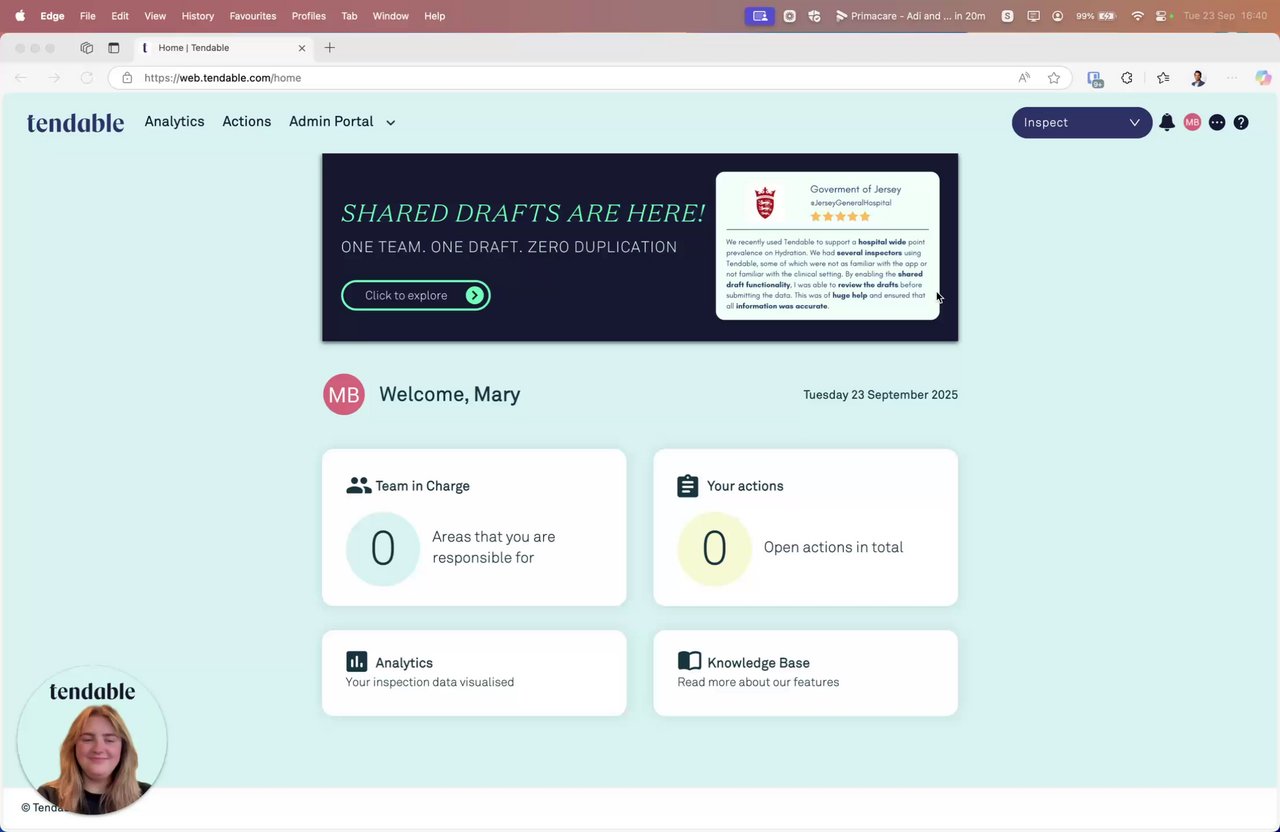This screenshot has width=1280, height=832.
Task: Open the History menu in menu bar
Action: 198,16
